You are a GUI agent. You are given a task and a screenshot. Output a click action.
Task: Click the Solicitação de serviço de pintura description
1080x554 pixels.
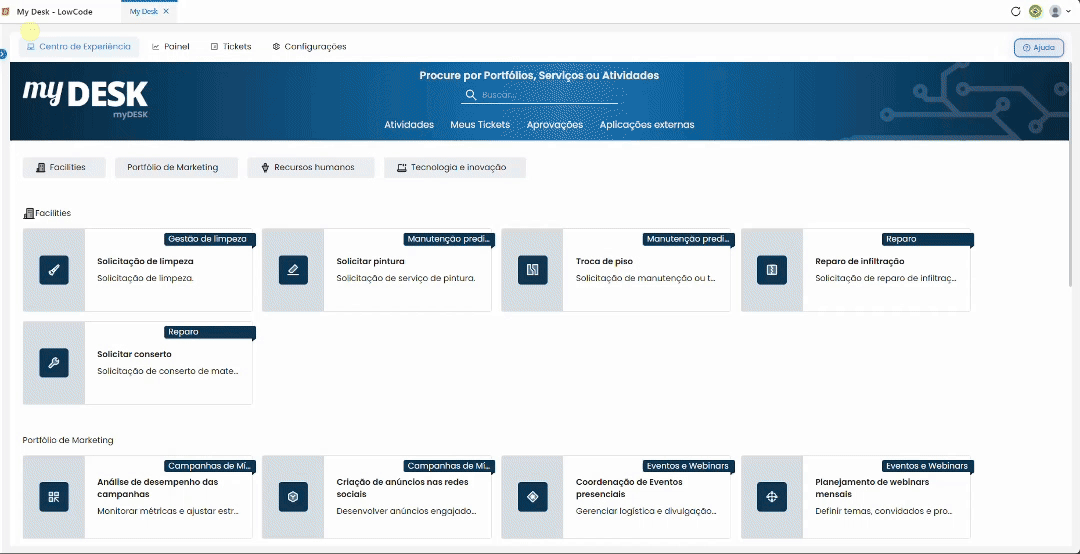coord(406,278)
